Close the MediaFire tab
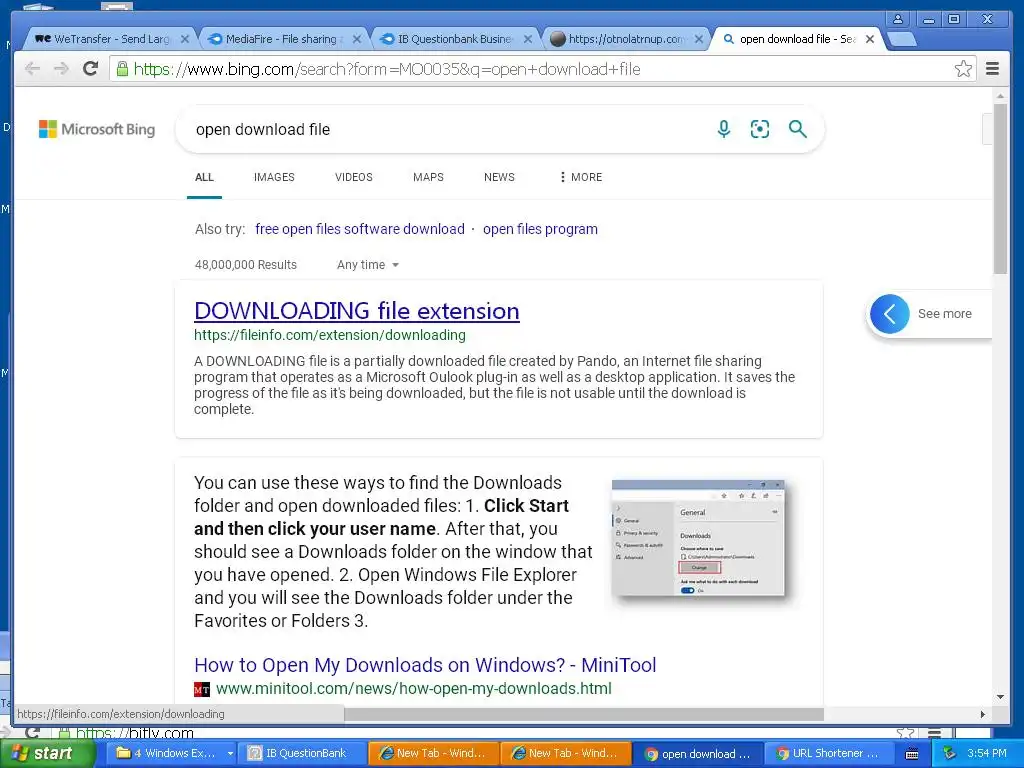 [357, 39]
